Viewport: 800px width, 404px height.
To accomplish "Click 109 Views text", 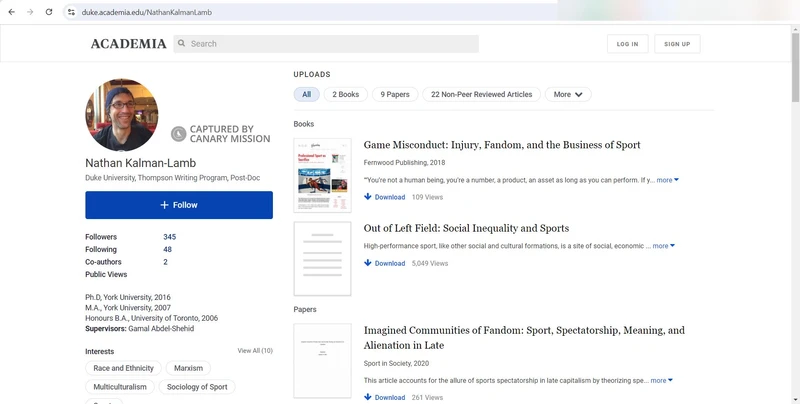I will pos(427,197).
